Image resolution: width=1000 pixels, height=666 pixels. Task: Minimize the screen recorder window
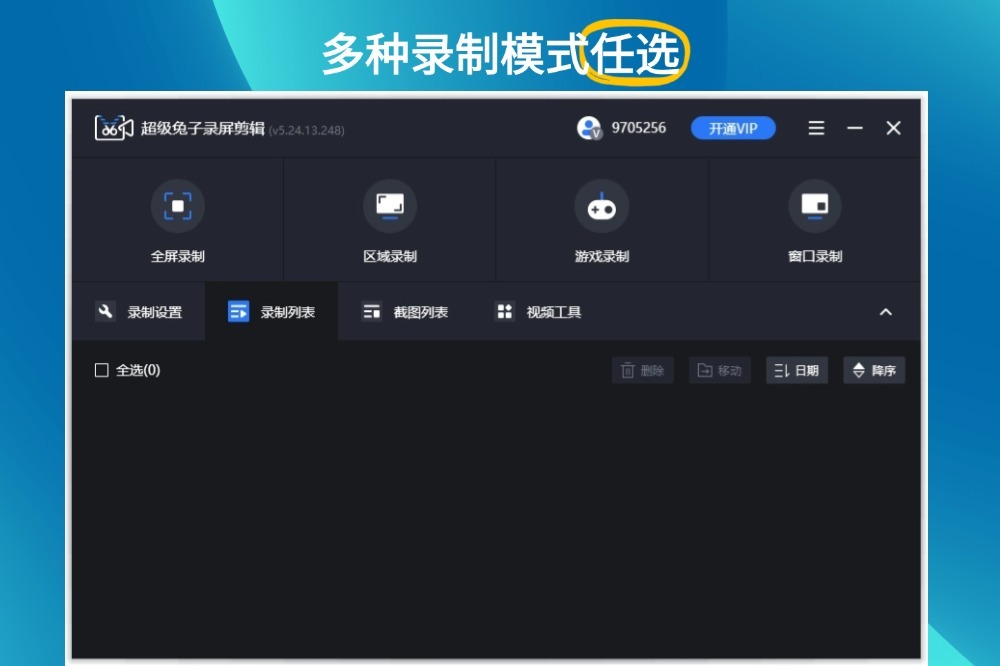855,128
